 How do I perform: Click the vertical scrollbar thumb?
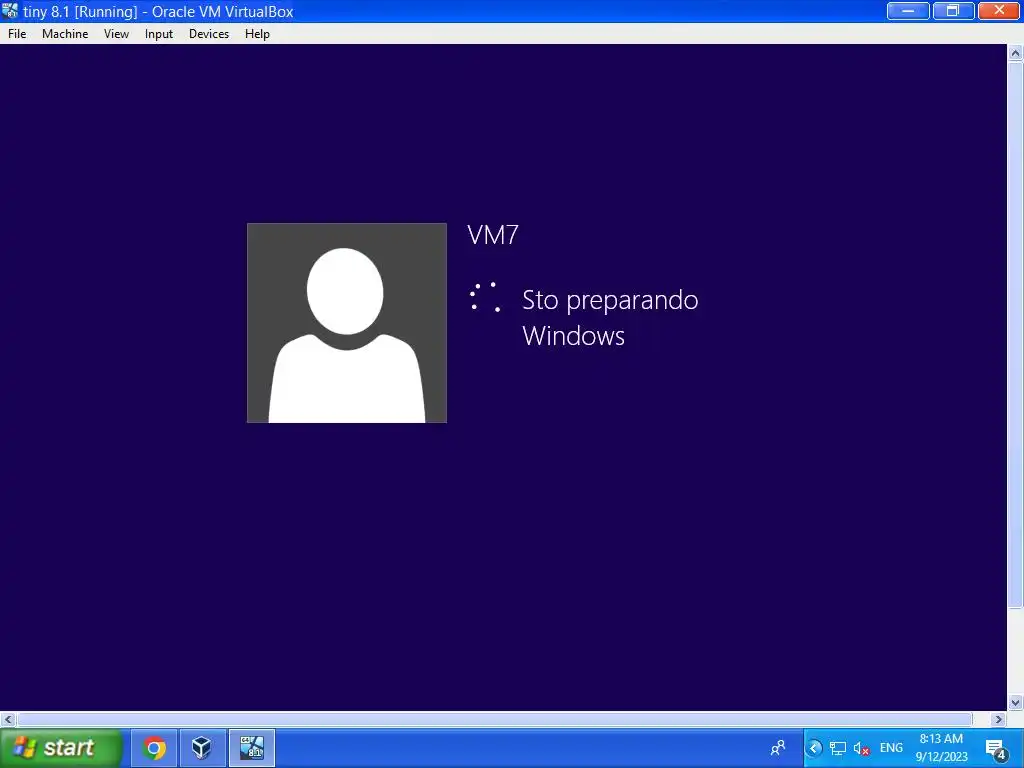pos(1016,335)
